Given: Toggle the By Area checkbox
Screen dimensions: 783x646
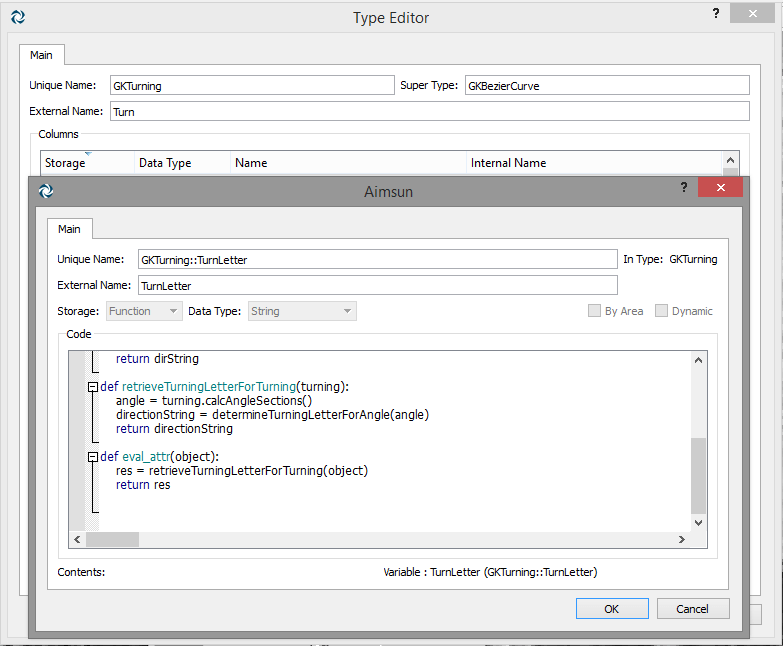Looking at the screenshot, I should [594, 311].
